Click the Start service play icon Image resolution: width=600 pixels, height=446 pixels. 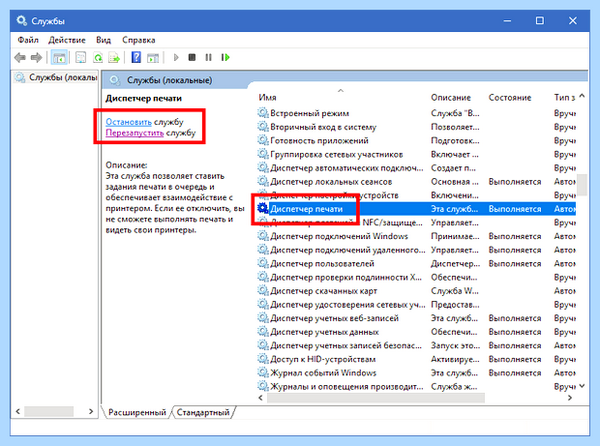pyautogui.click(x=176, y=57)
